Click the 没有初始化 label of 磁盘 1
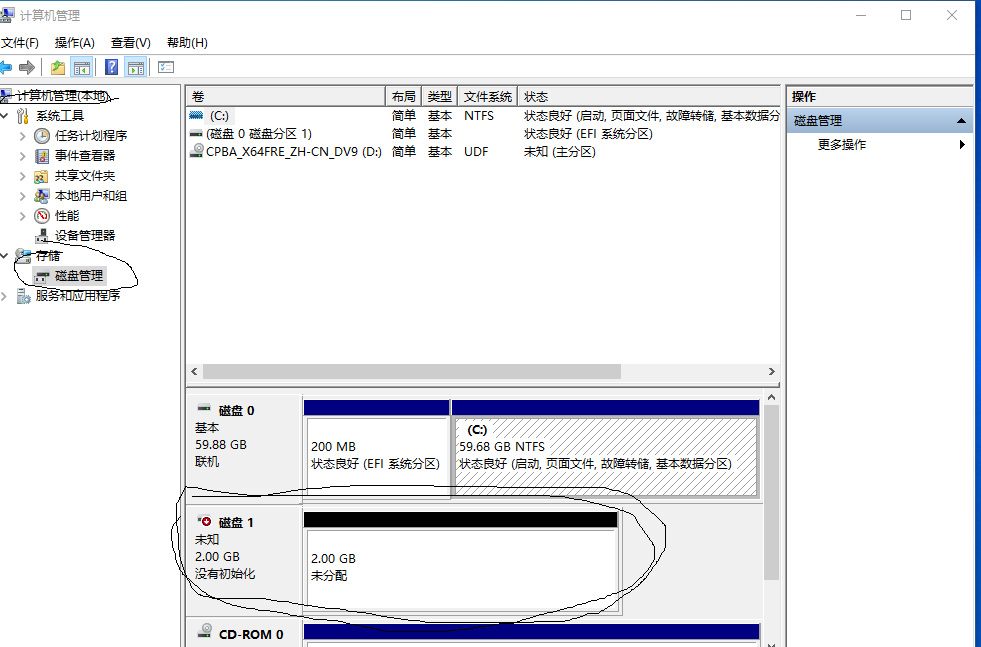The height and width of the screenshot is (647, 981). click(225, 574)
